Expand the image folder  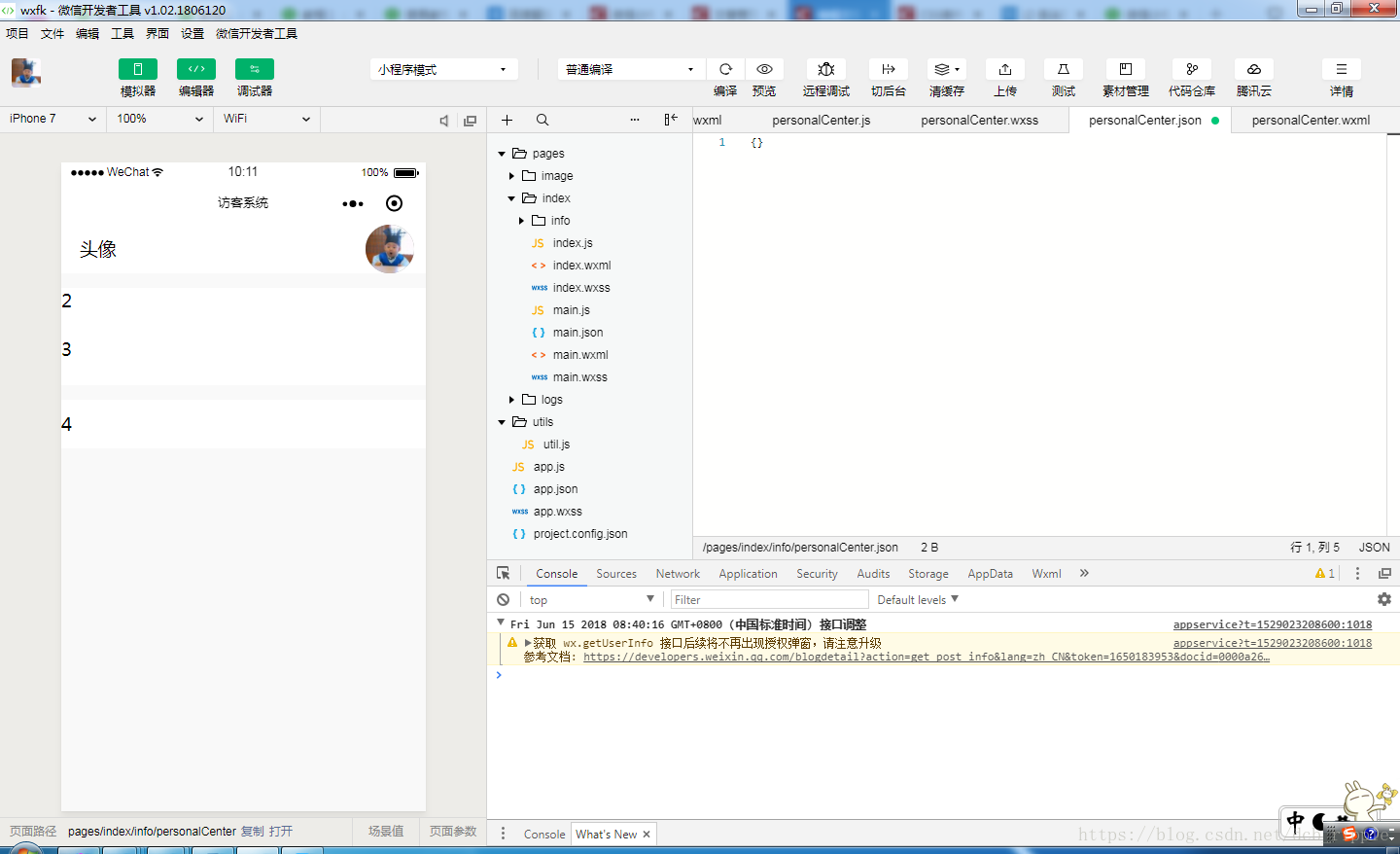click(511, 176)
